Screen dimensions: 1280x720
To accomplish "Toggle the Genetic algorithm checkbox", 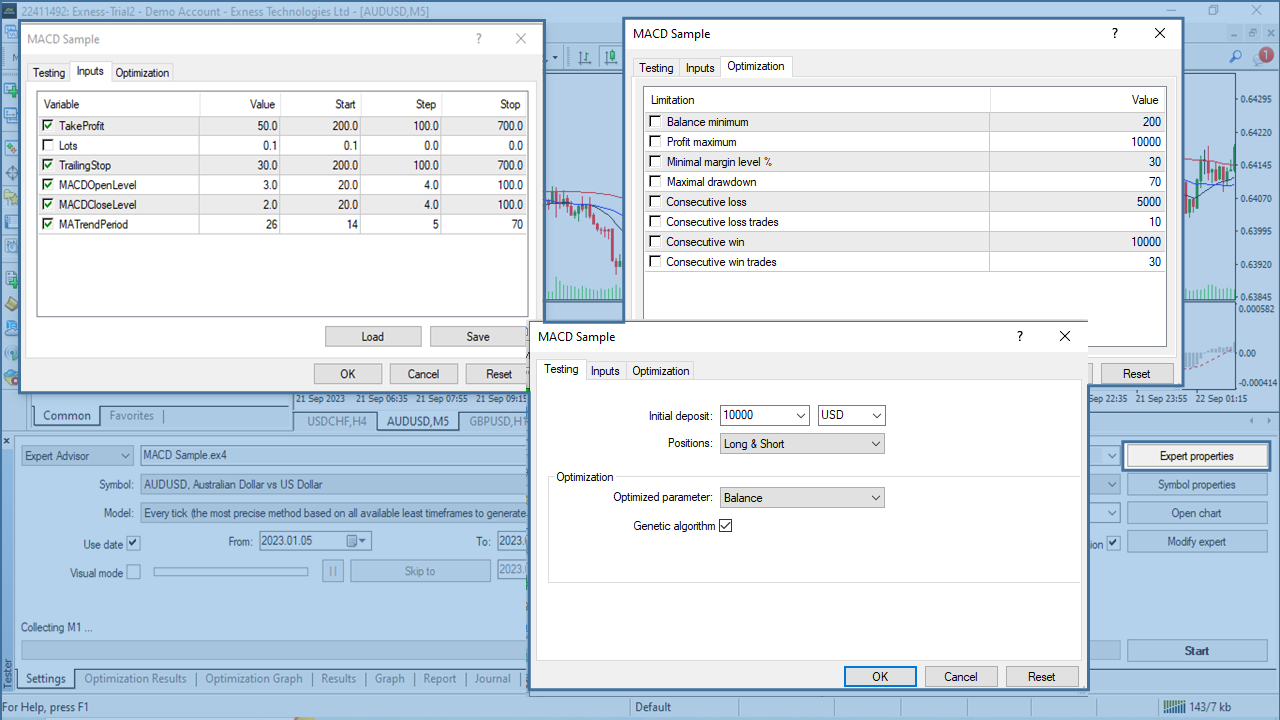I will point(726,525).
